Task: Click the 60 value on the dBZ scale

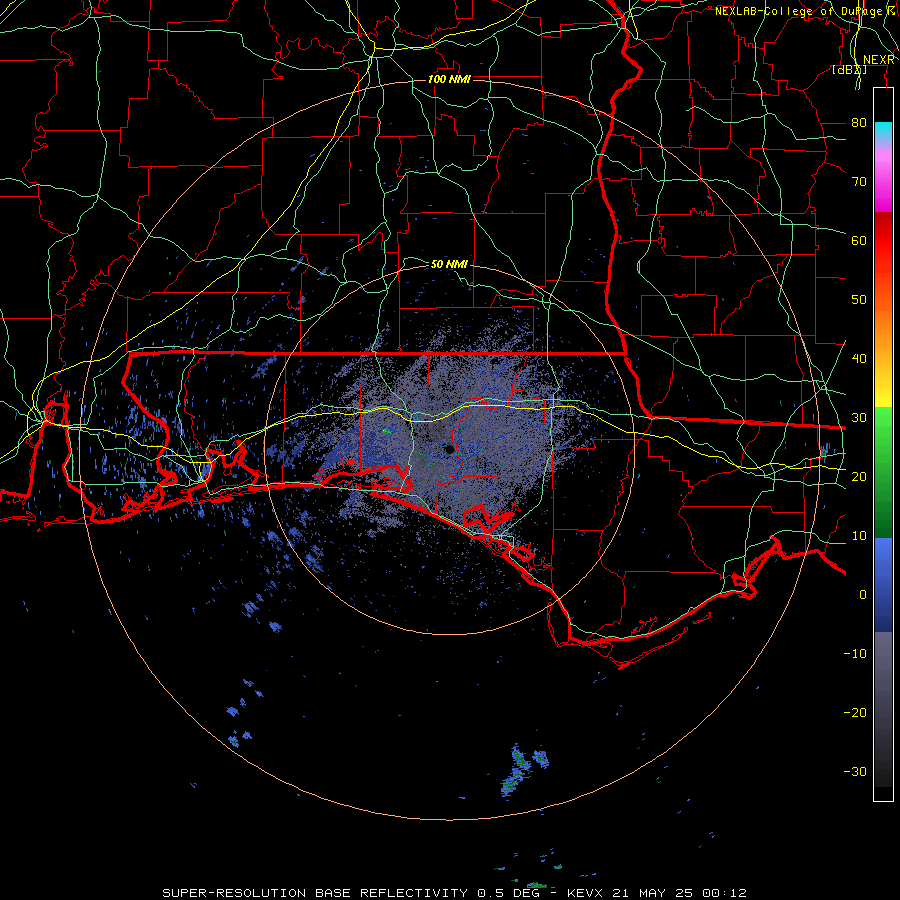Action: pos(859,240)
